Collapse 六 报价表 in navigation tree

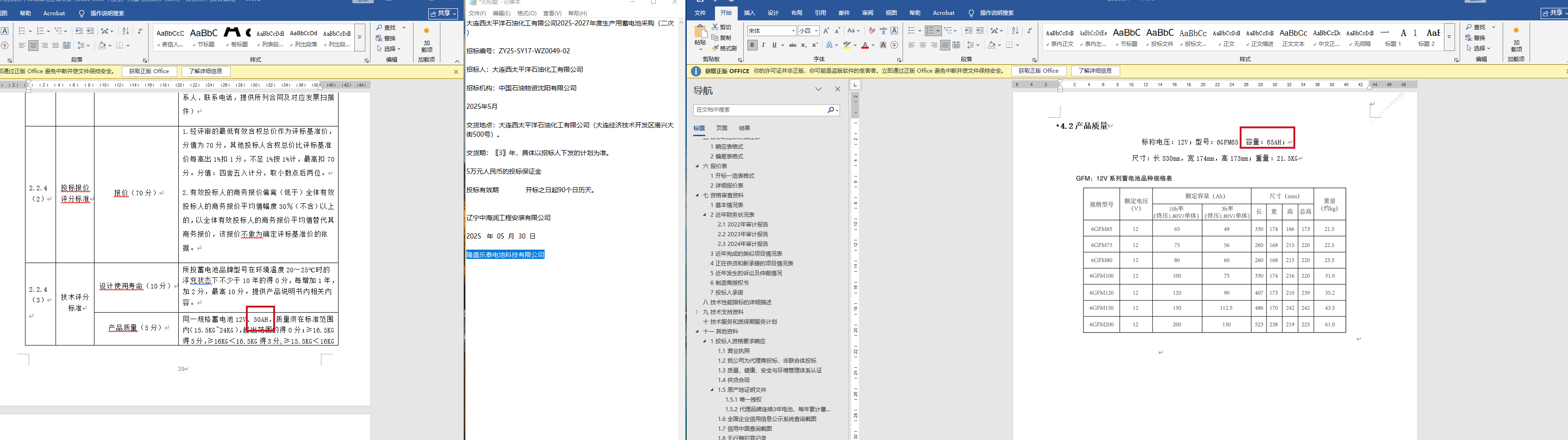[697, 166]
